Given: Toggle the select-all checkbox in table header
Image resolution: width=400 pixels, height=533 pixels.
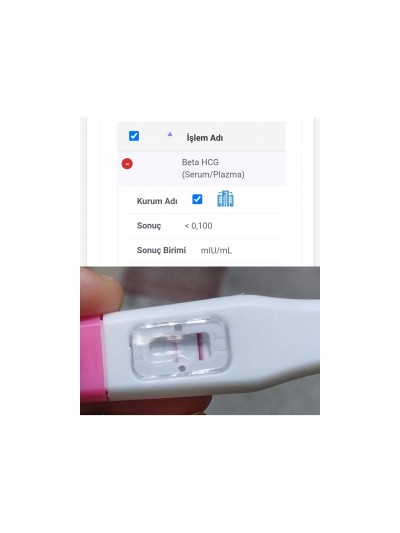Looking at the screenshot, I should coord(134,136).
